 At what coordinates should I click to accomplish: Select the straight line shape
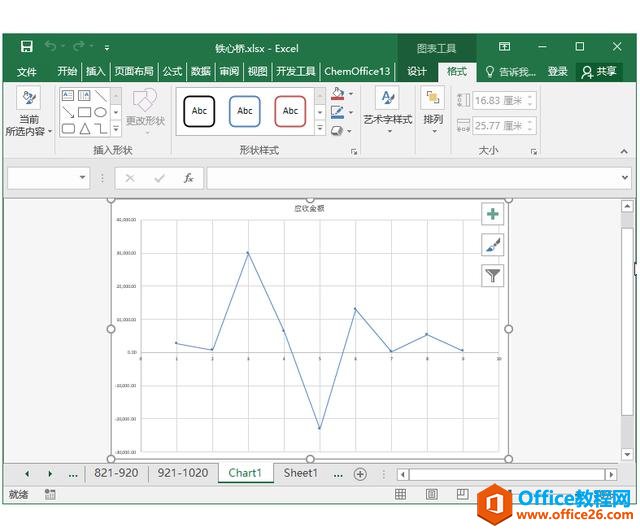100,96
